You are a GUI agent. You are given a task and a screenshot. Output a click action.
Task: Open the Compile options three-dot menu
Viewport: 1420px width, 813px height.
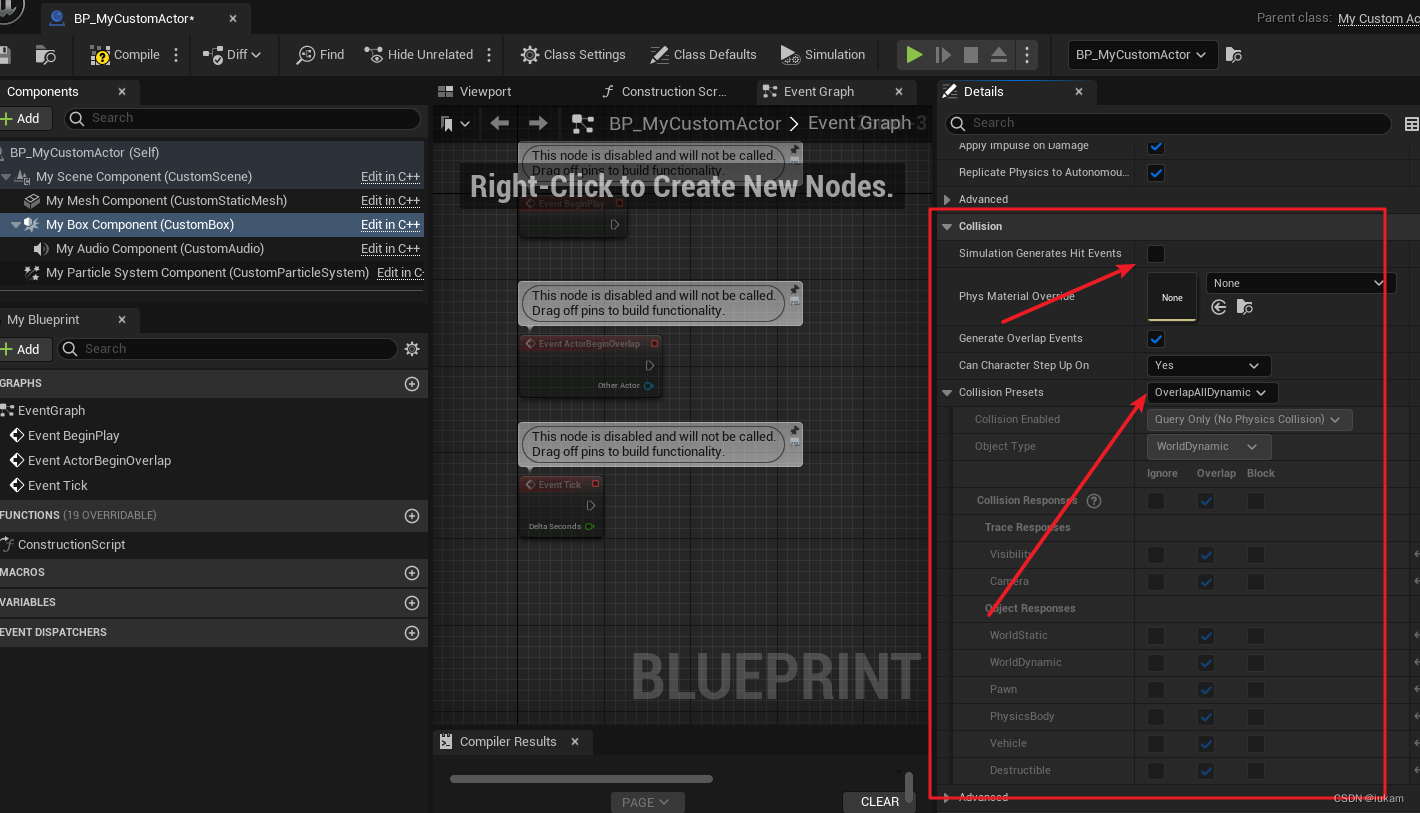(x=177, y=55)
